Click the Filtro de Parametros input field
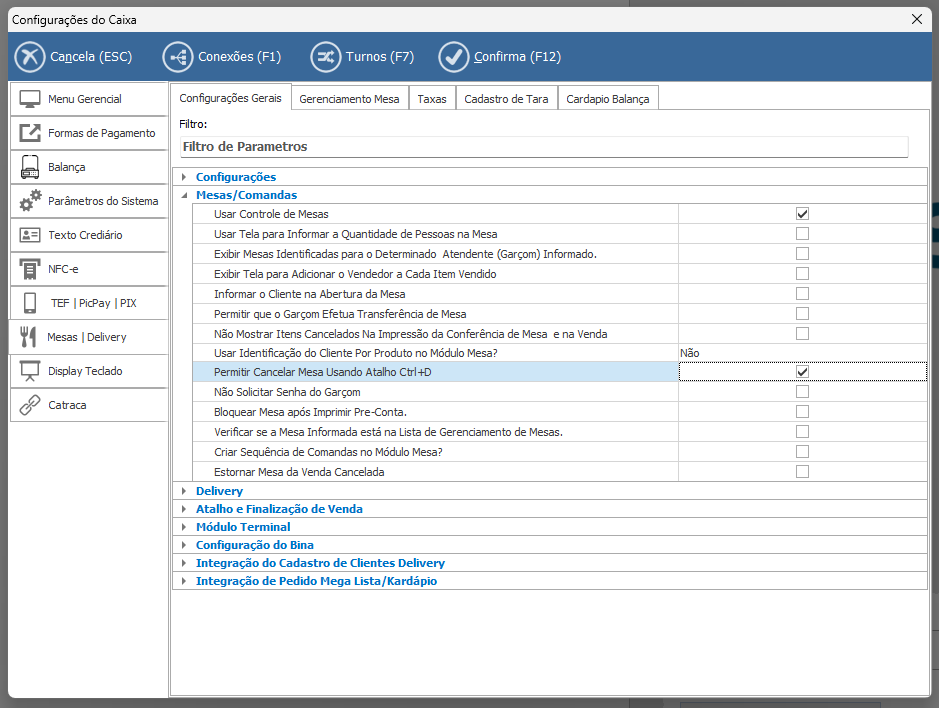 click(x=543, y=147)
